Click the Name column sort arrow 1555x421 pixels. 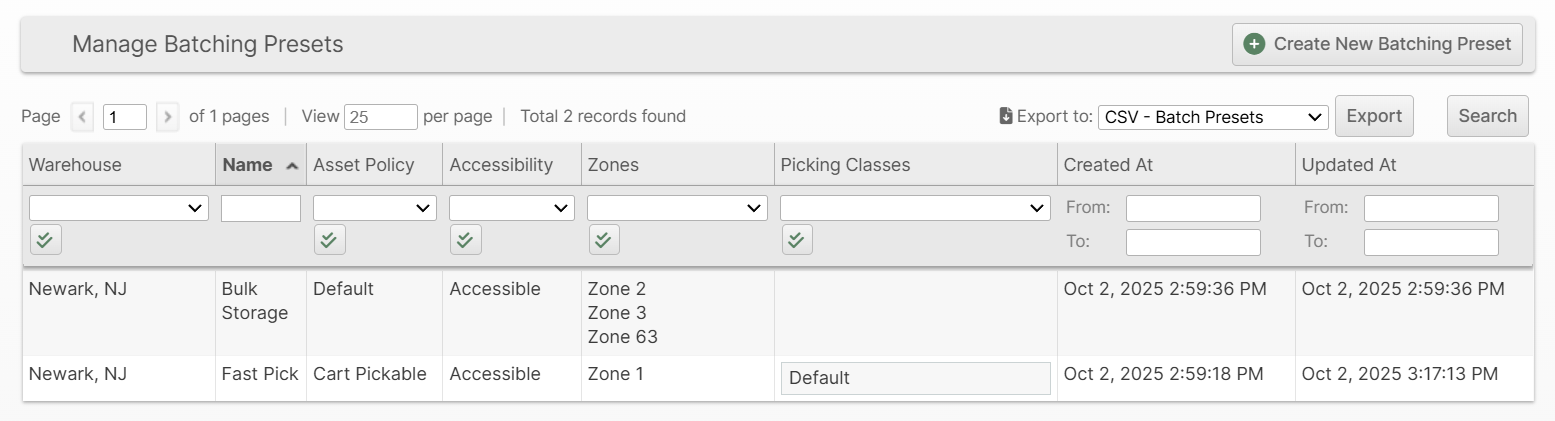(291, 166)
